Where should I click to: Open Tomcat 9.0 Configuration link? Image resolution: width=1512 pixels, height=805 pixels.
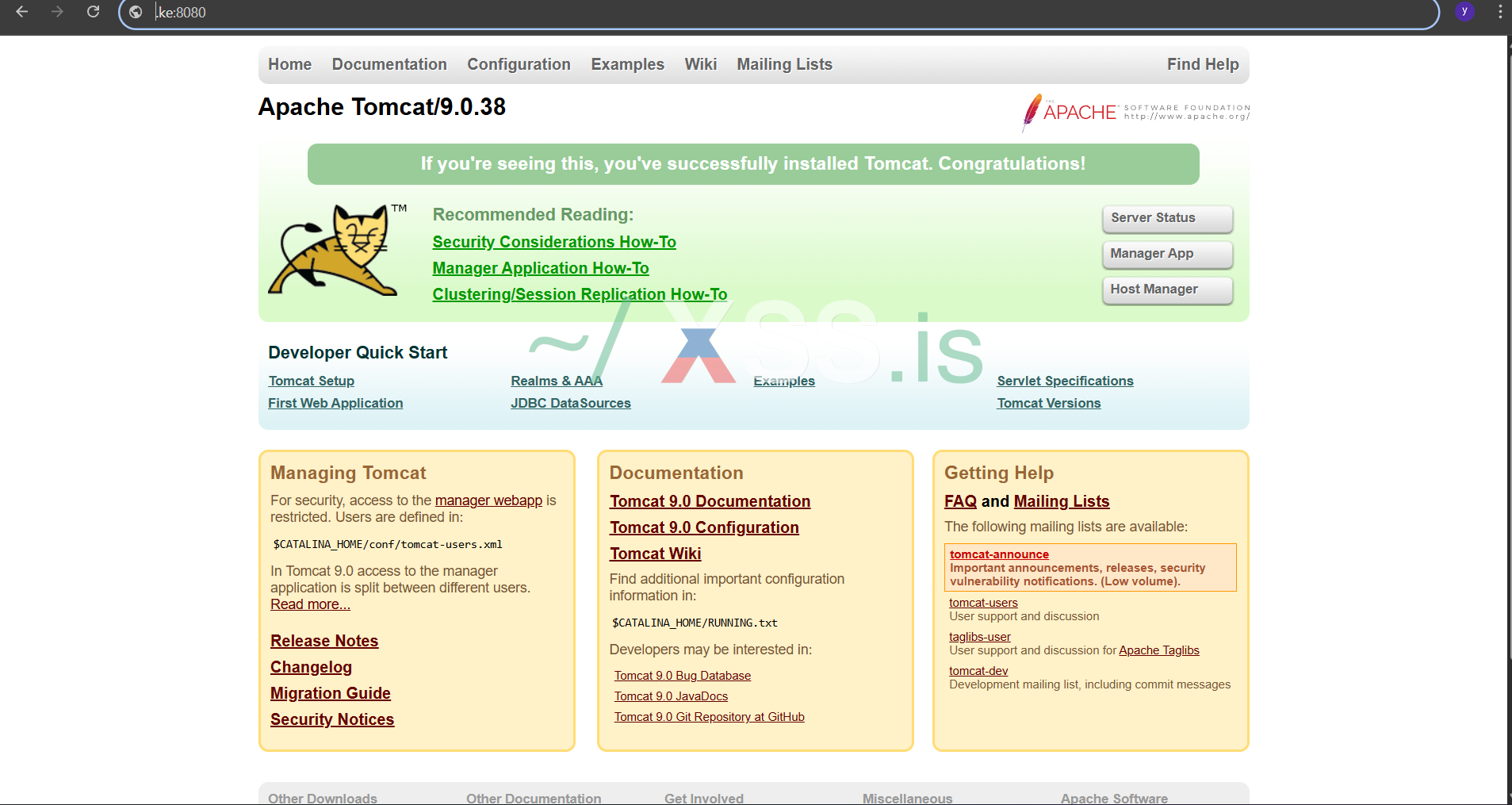coord(704,527)
